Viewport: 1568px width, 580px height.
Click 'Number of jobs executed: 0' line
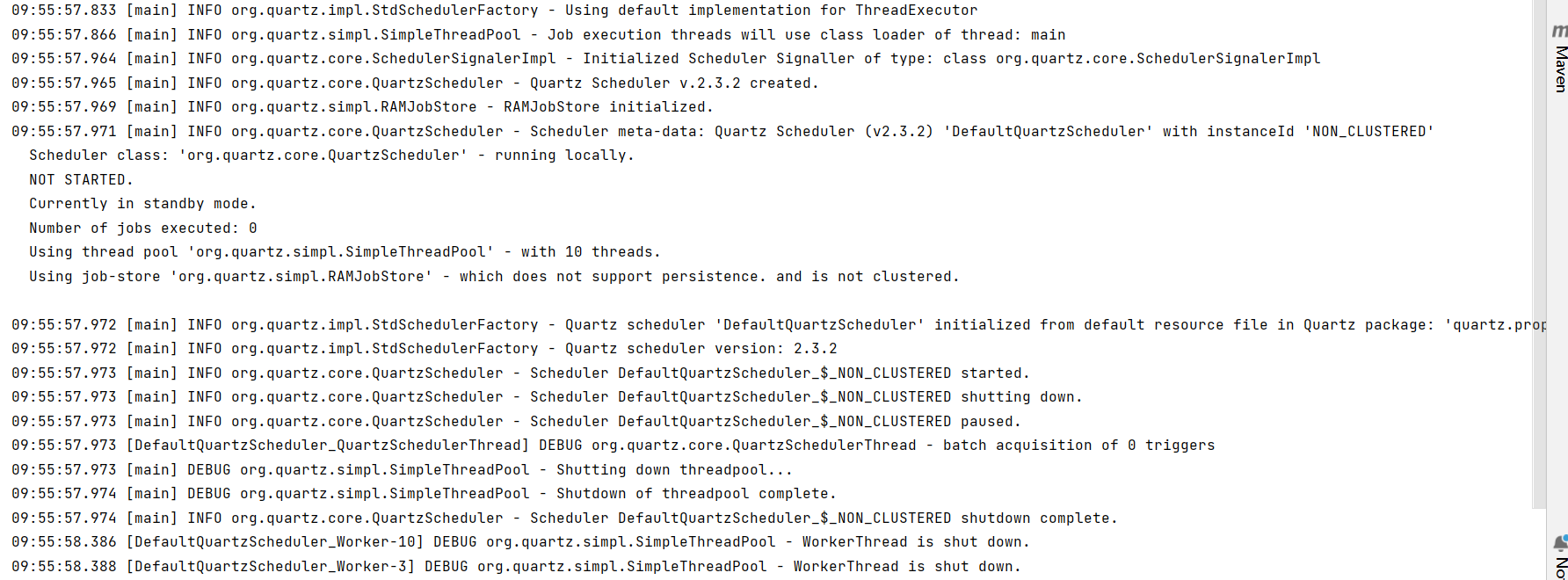[143, 228]
